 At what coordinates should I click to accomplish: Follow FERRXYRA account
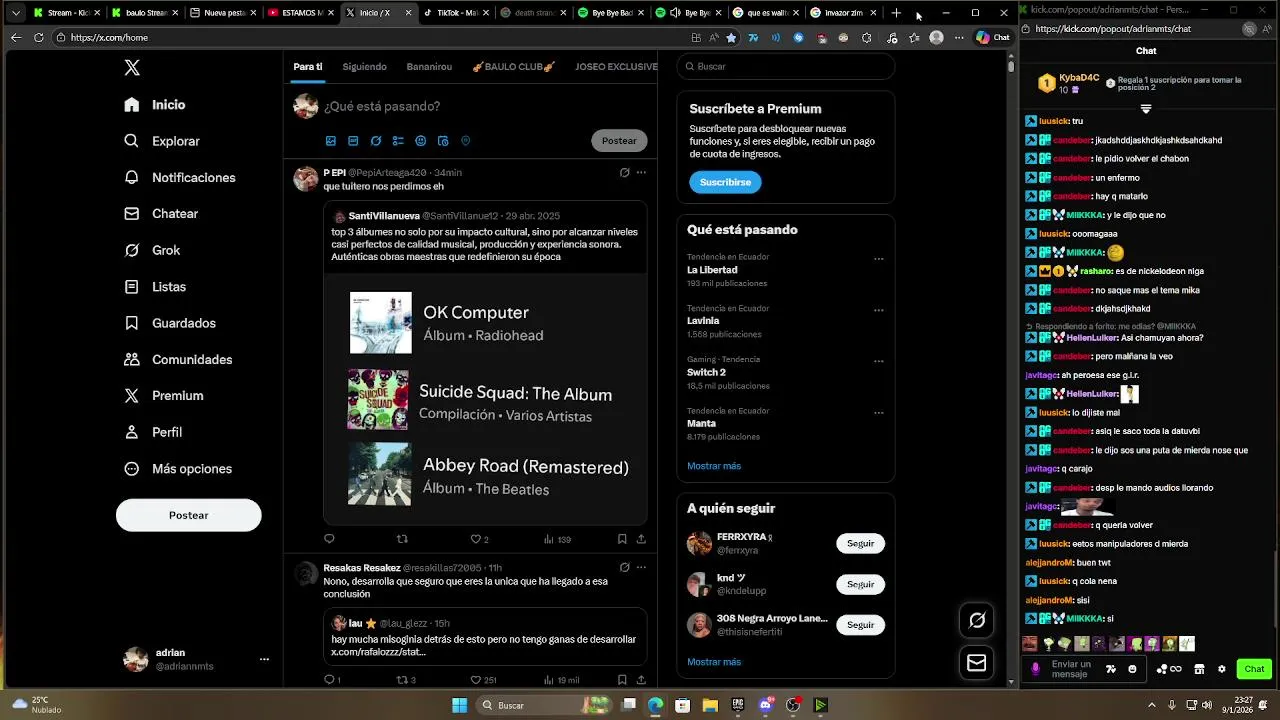pos(860,543)
